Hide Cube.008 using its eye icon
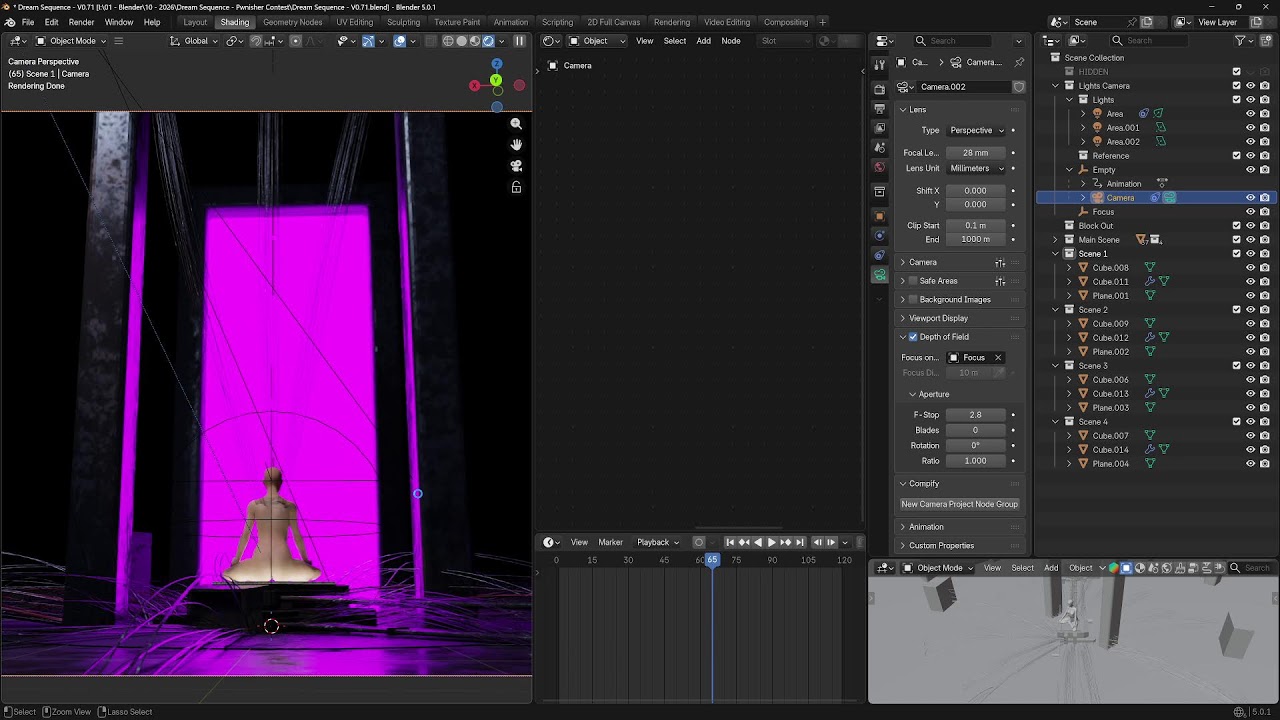Image resolution: width=1280 pixels, height=720 pixels. coord(1250,268)
